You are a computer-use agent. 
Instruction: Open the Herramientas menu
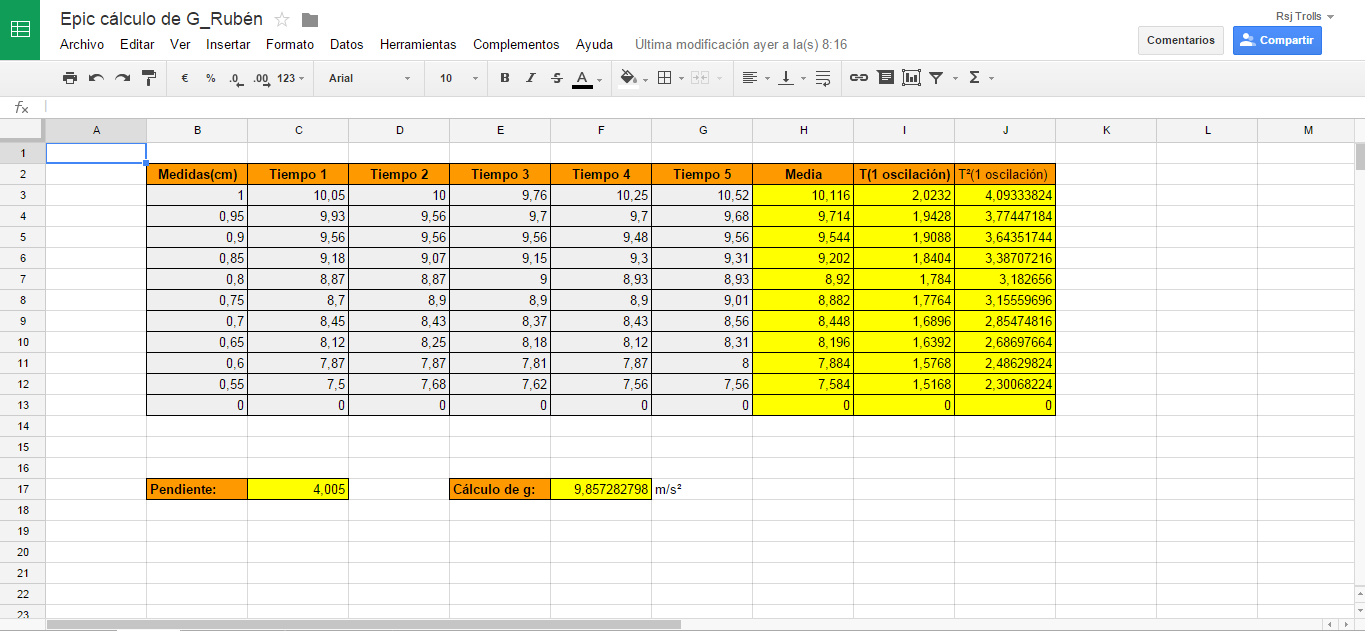(418, 44)
